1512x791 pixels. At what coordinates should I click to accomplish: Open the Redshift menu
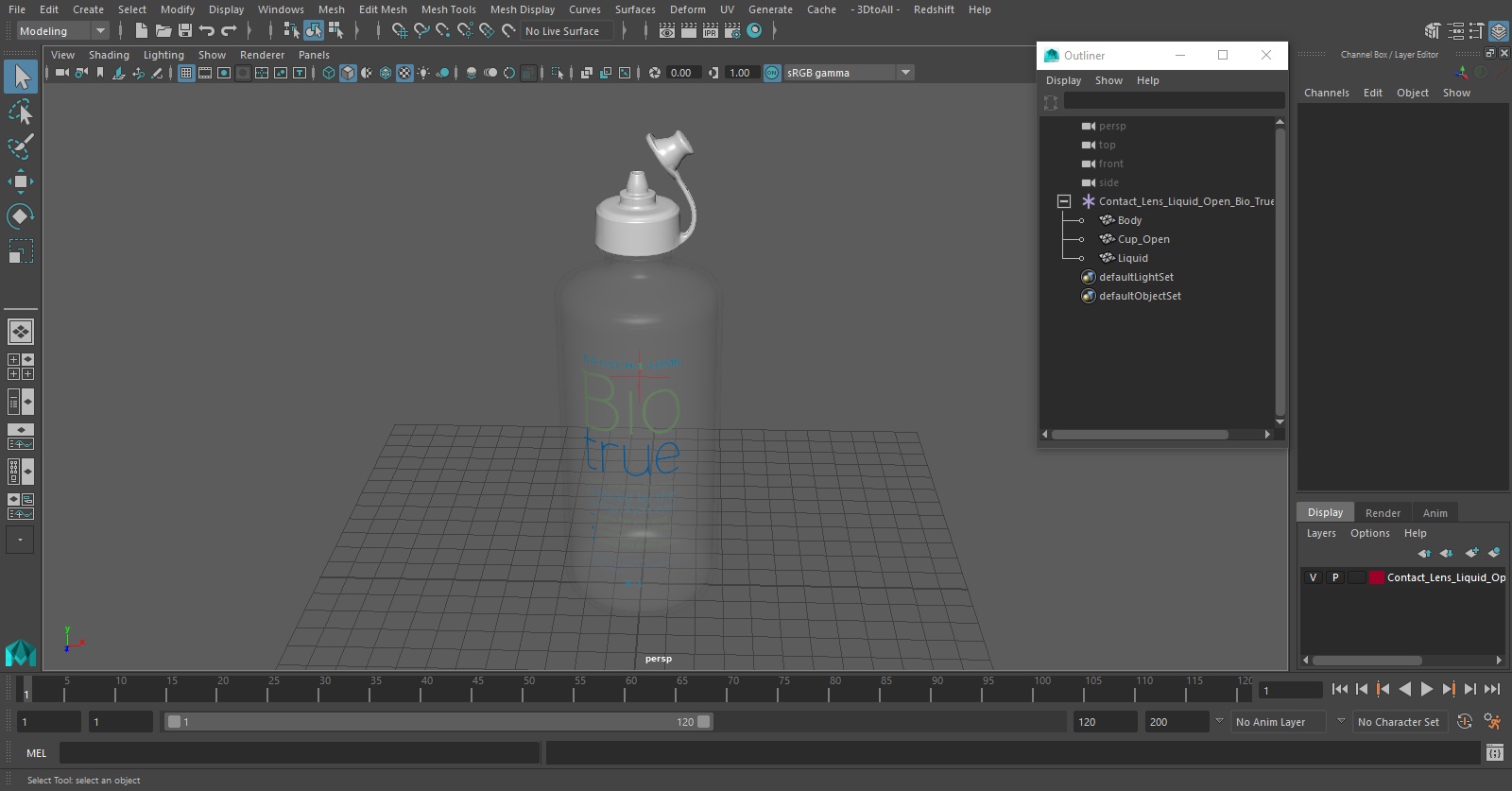[x=934, y=9]
